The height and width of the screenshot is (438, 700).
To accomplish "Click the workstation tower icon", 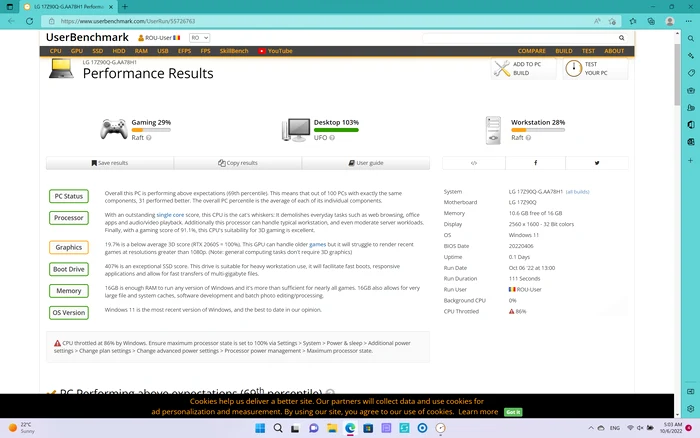I will coord(493,130).
